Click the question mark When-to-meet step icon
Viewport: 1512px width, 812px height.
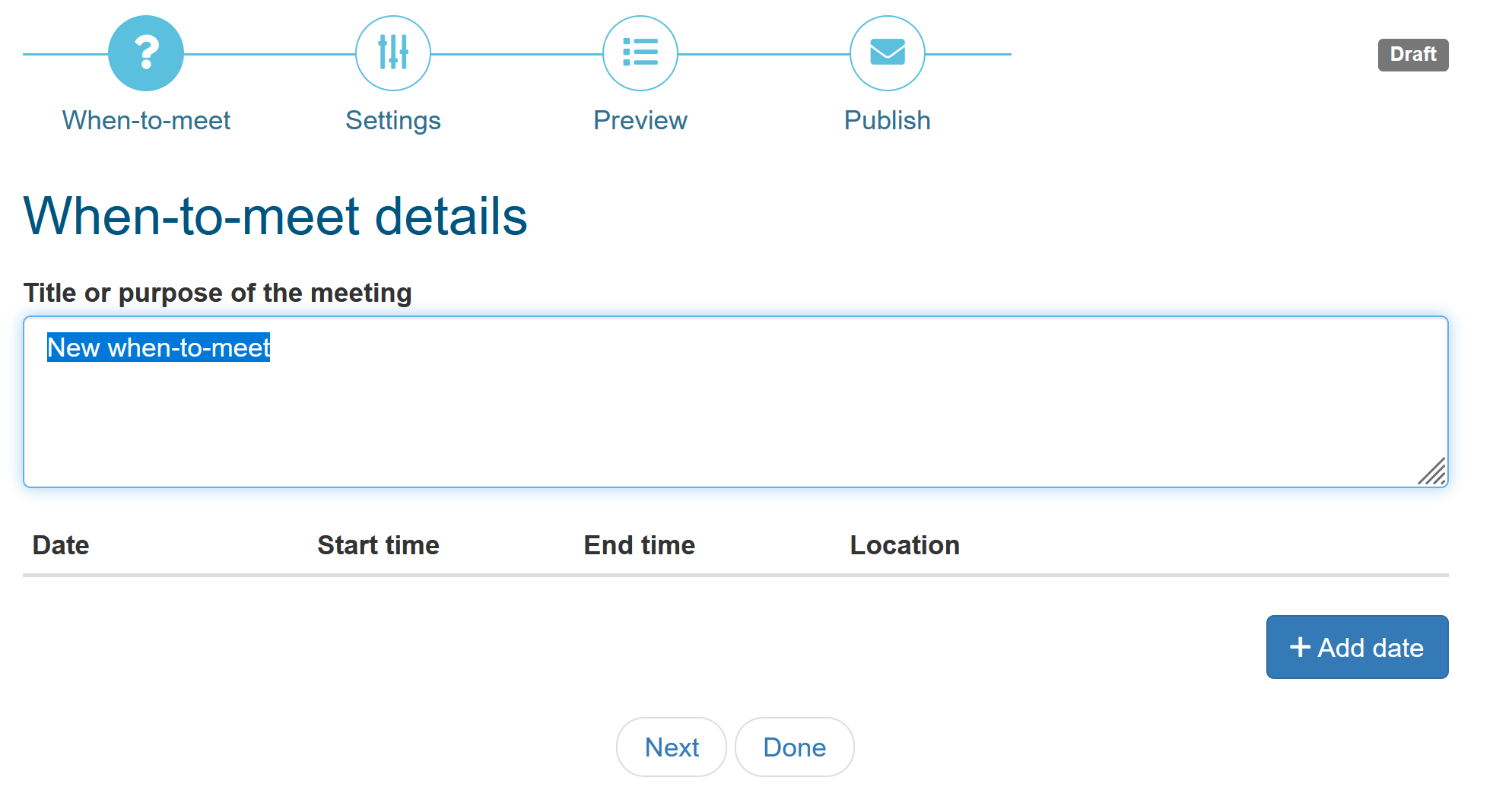146,53
